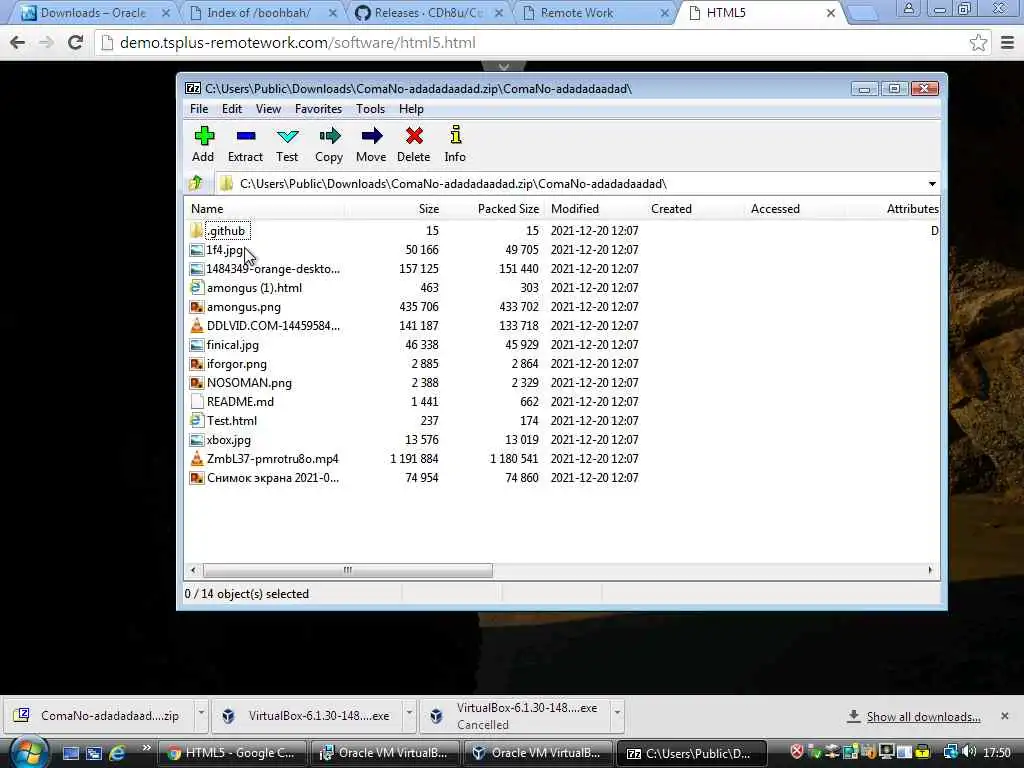
Task: Expand the remote toolbar chevron handle
Action: click(x=504, y=67)
